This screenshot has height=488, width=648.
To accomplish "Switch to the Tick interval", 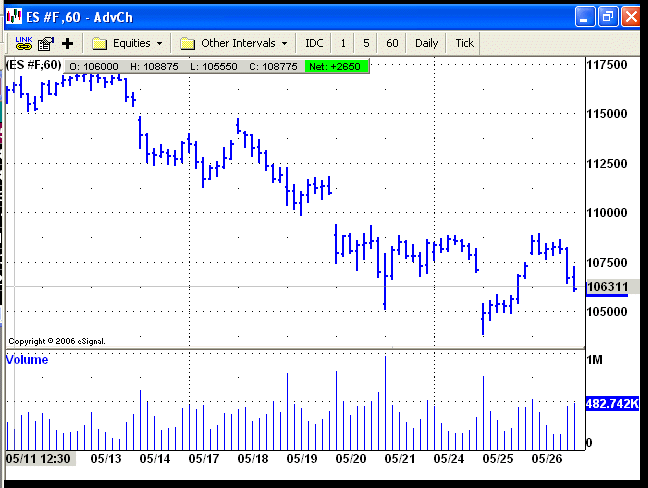I will [x=465, y=43].
